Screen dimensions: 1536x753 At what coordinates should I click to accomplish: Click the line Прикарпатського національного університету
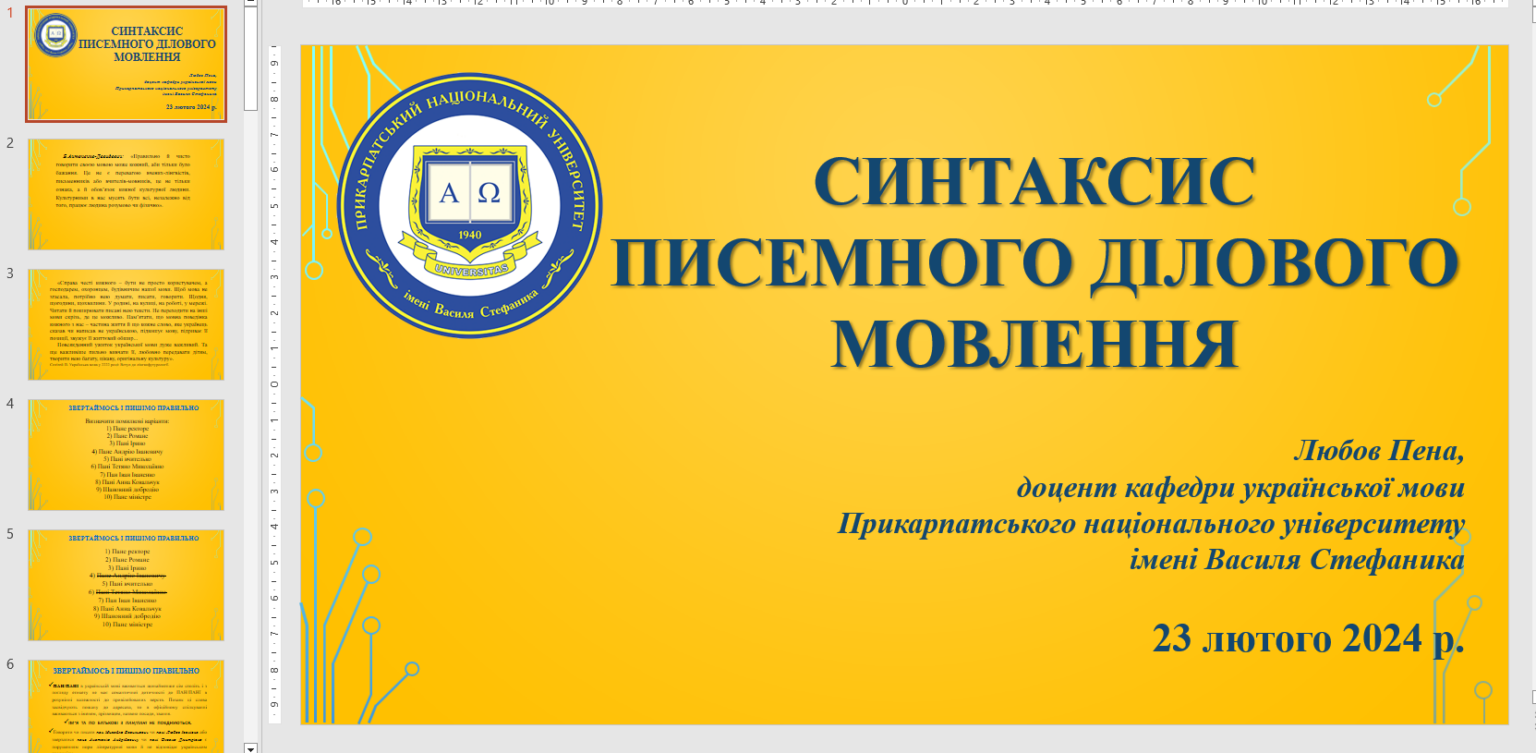click(x=1151, y=524)
